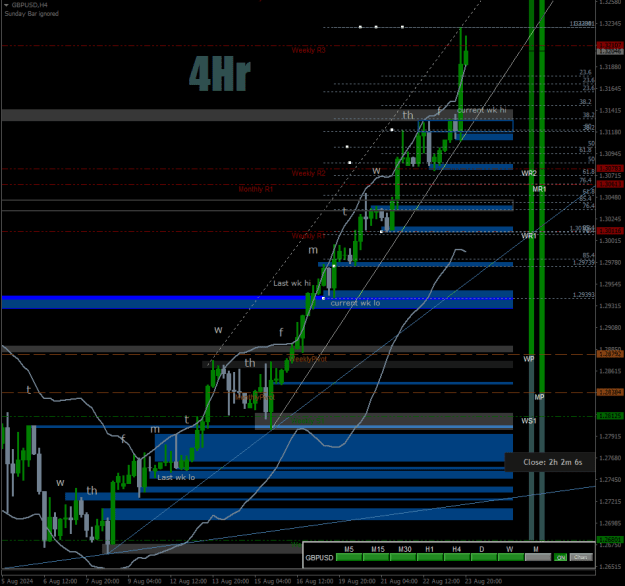Click the M5 timeframe trend bar

[x=349, y=557]
